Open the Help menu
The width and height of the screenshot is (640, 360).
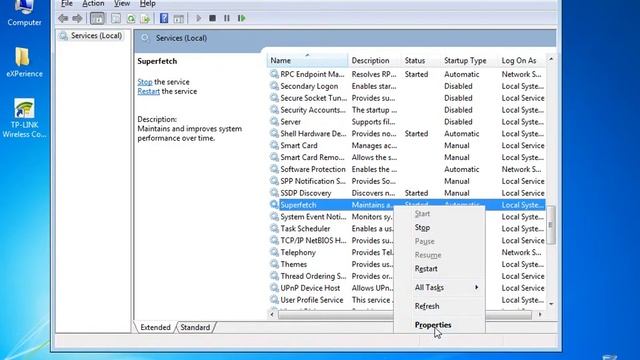point(147,4)
